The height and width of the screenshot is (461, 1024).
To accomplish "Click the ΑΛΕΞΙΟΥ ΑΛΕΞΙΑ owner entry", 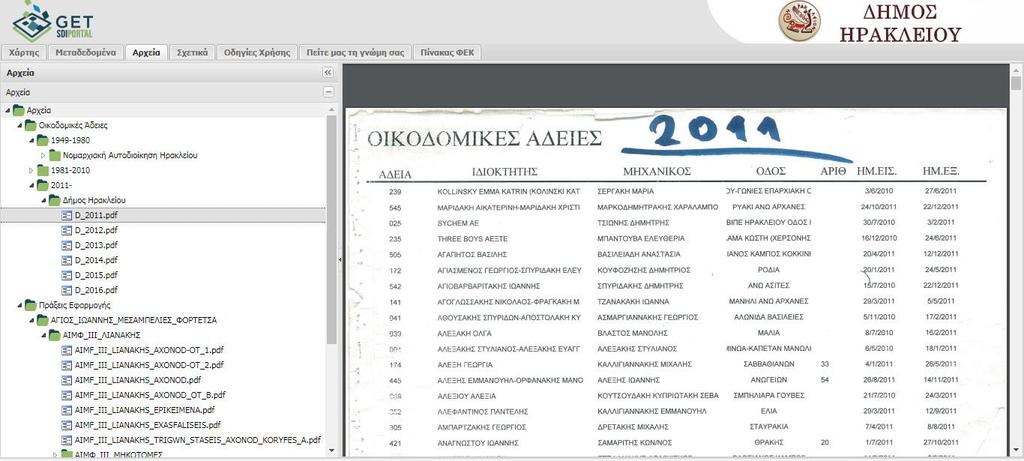I will click(466, 396).
